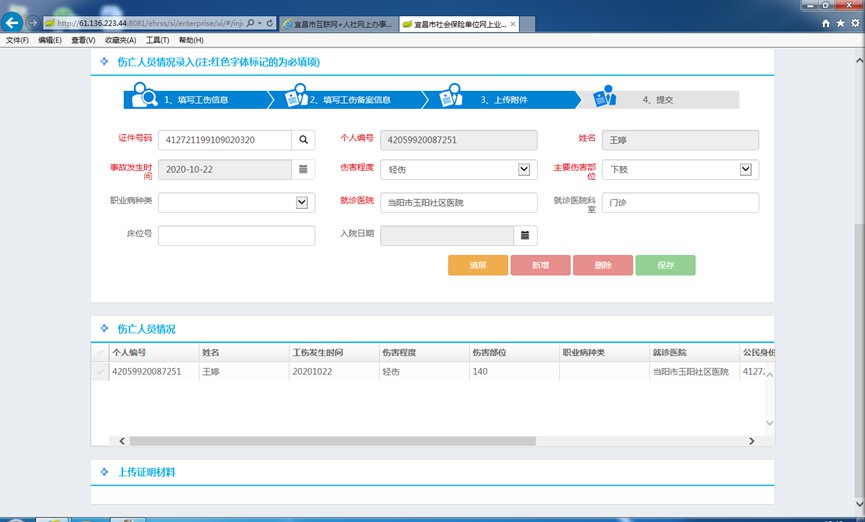Click the green 保存 button
865x522 pixels.
point(665,265)
